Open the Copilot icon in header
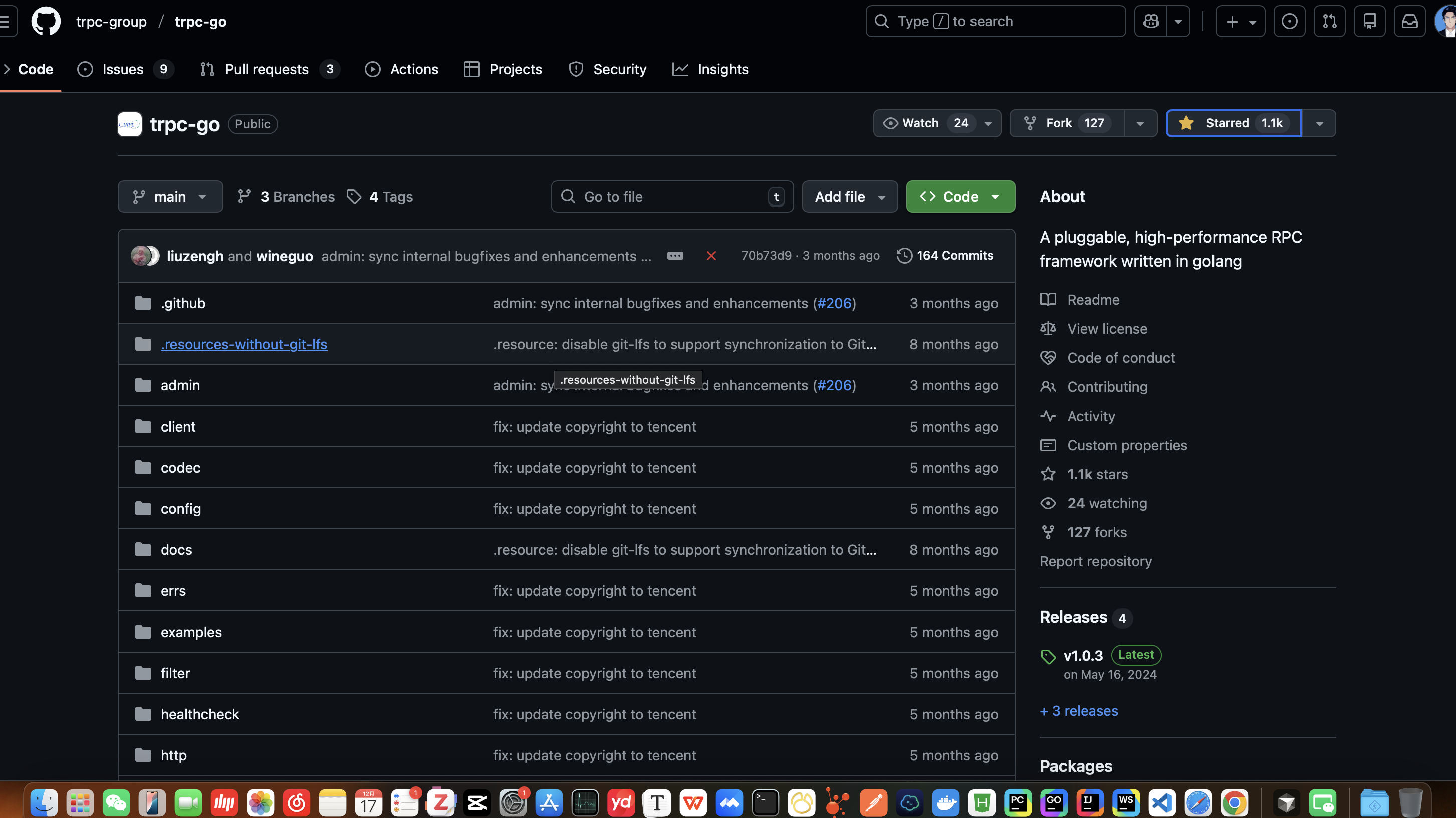The height and width of the screenshot is (818, 1456). 1151,22
